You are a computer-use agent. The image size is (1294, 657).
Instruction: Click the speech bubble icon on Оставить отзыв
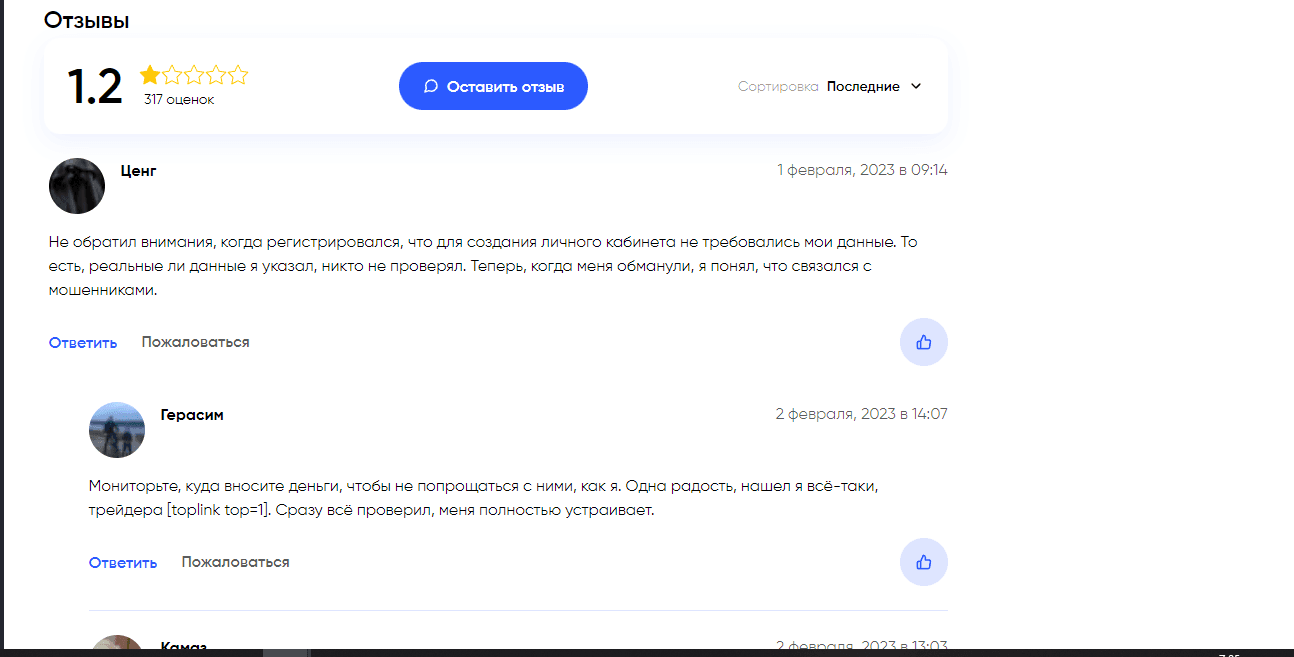[430, 85]
